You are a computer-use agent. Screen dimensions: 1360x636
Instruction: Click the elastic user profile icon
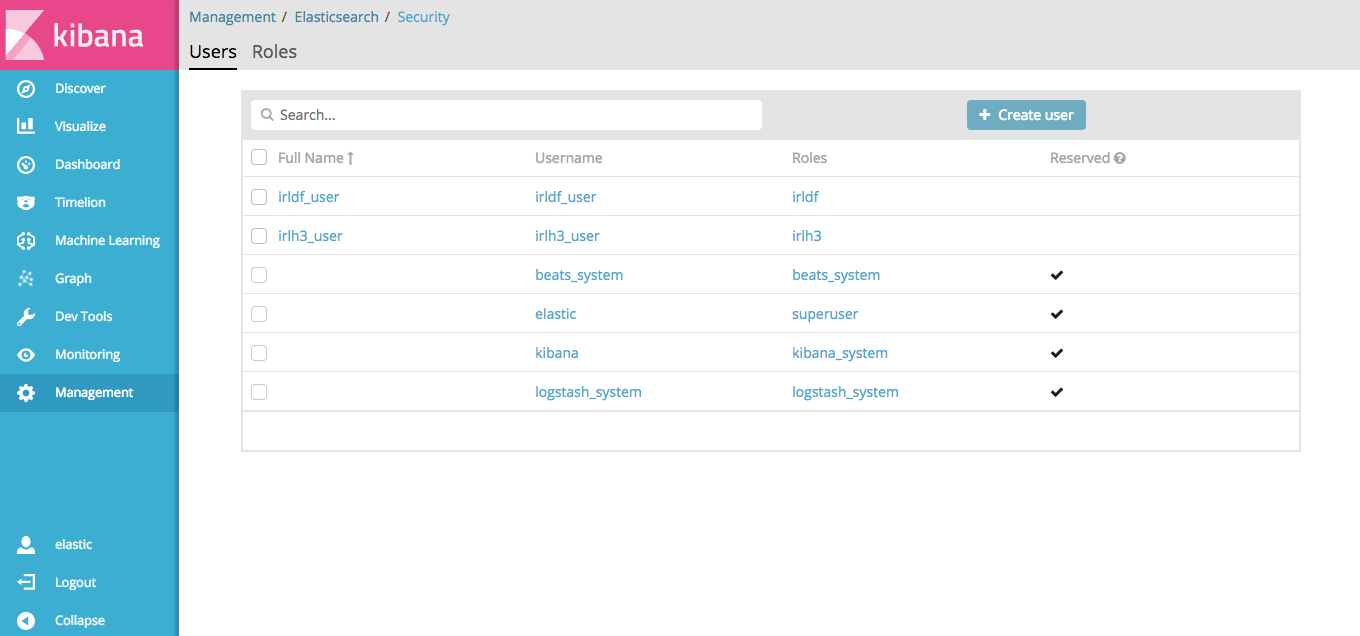tap(27, 545)
